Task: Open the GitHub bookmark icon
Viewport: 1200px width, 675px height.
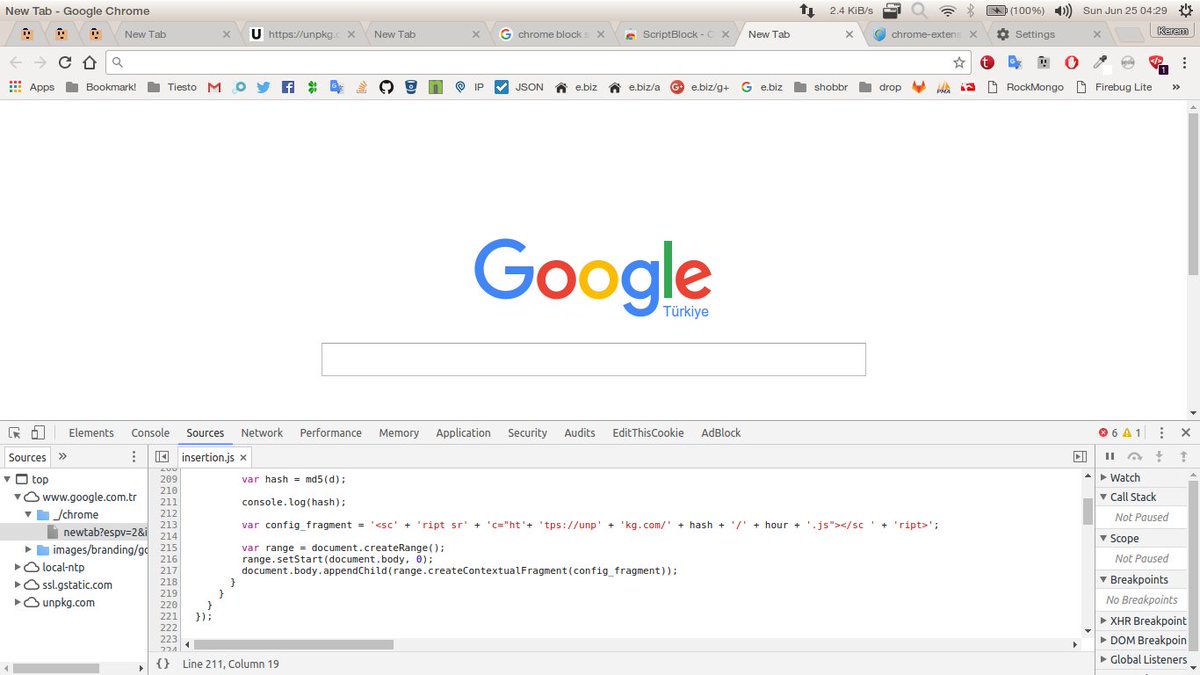Action: tap(386, 87)
